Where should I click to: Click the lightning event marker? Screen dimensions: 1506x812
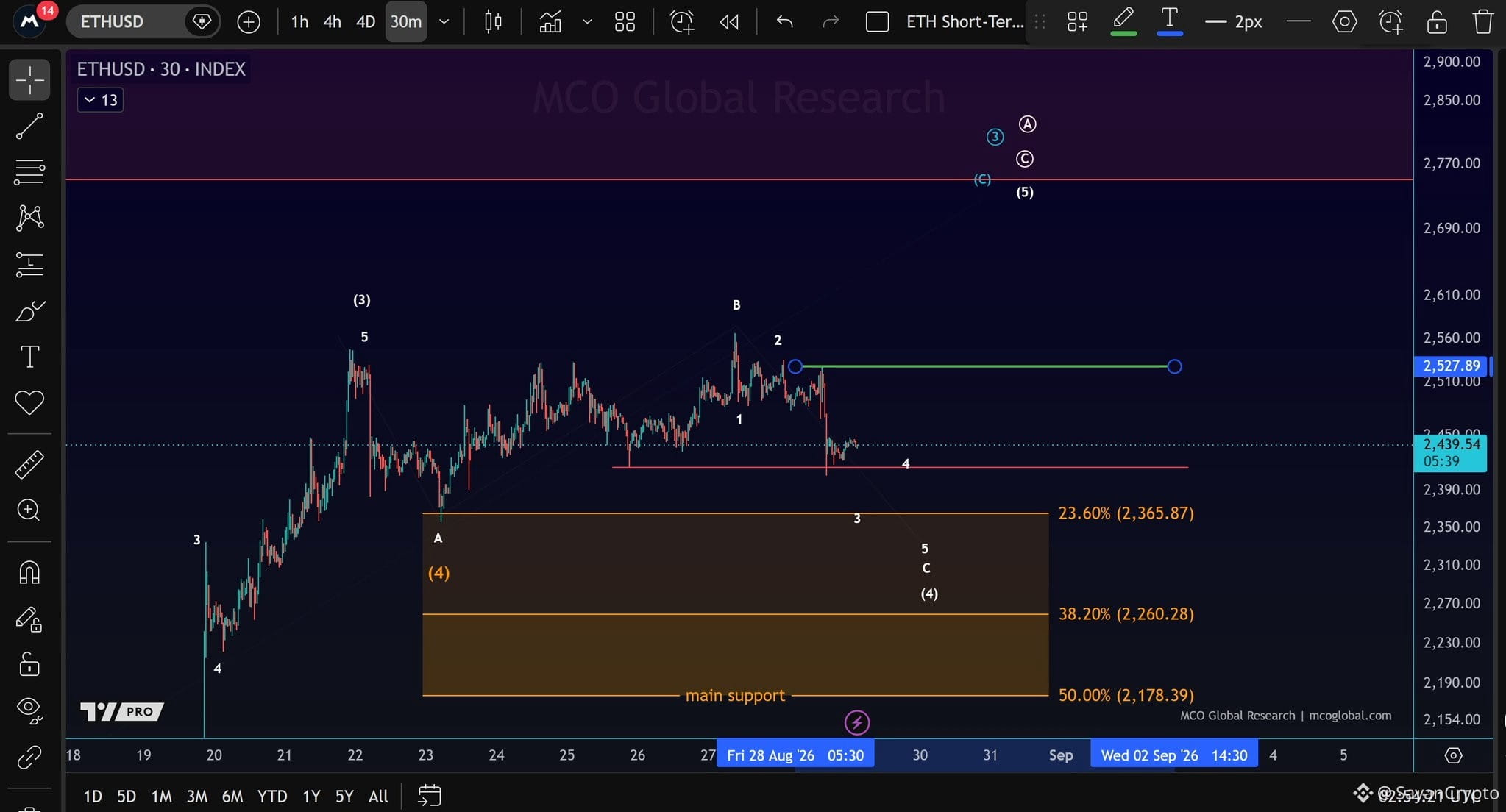point(857,723)
